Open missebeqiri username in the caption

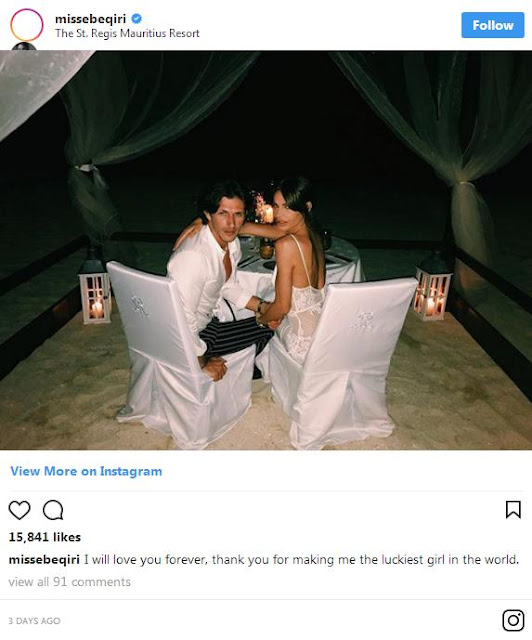[44, 559]
